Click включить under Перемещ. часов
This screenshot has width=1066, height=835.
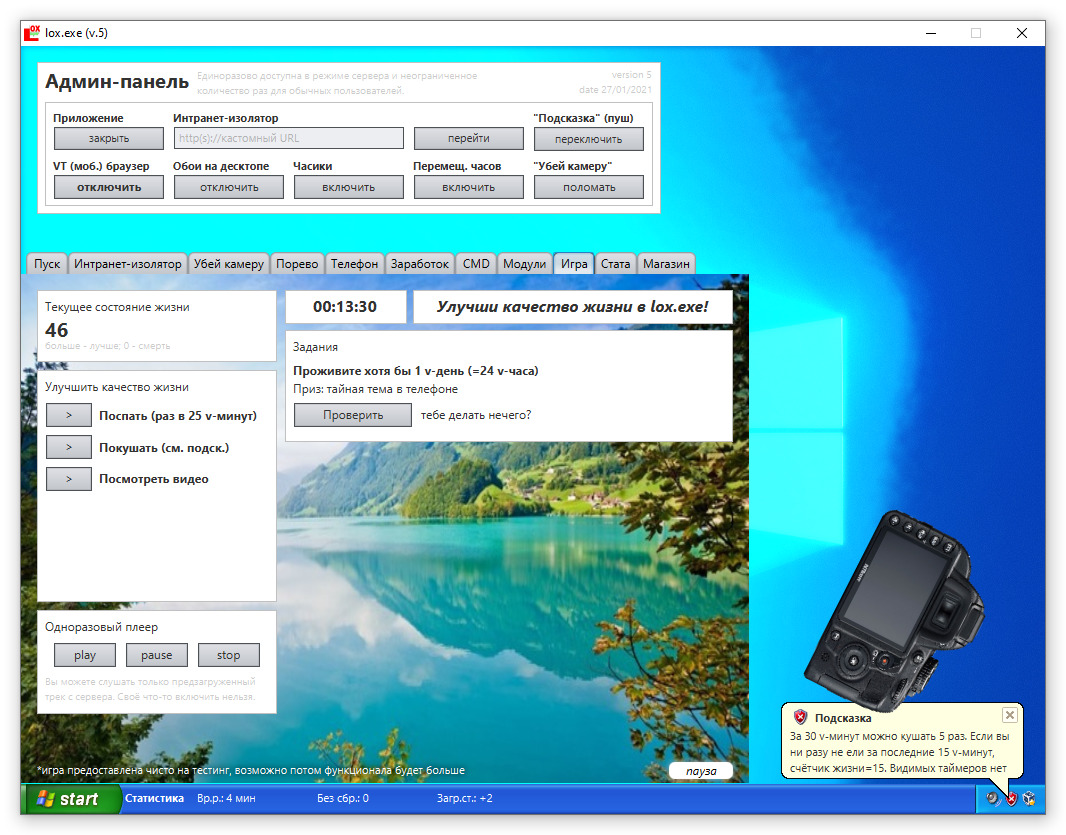click(x=468, y=187)
